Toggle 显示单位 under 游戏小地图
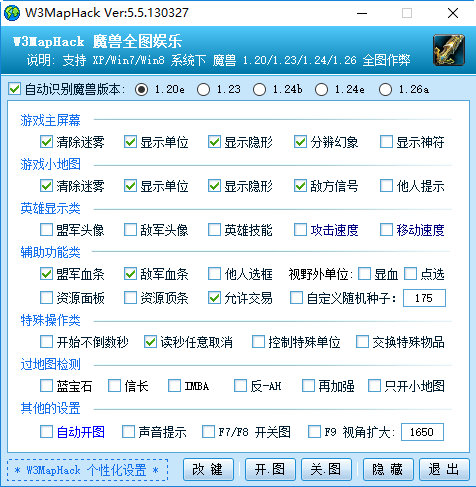The height and width of the screenshot is (487, 476). tap(130, 186)
